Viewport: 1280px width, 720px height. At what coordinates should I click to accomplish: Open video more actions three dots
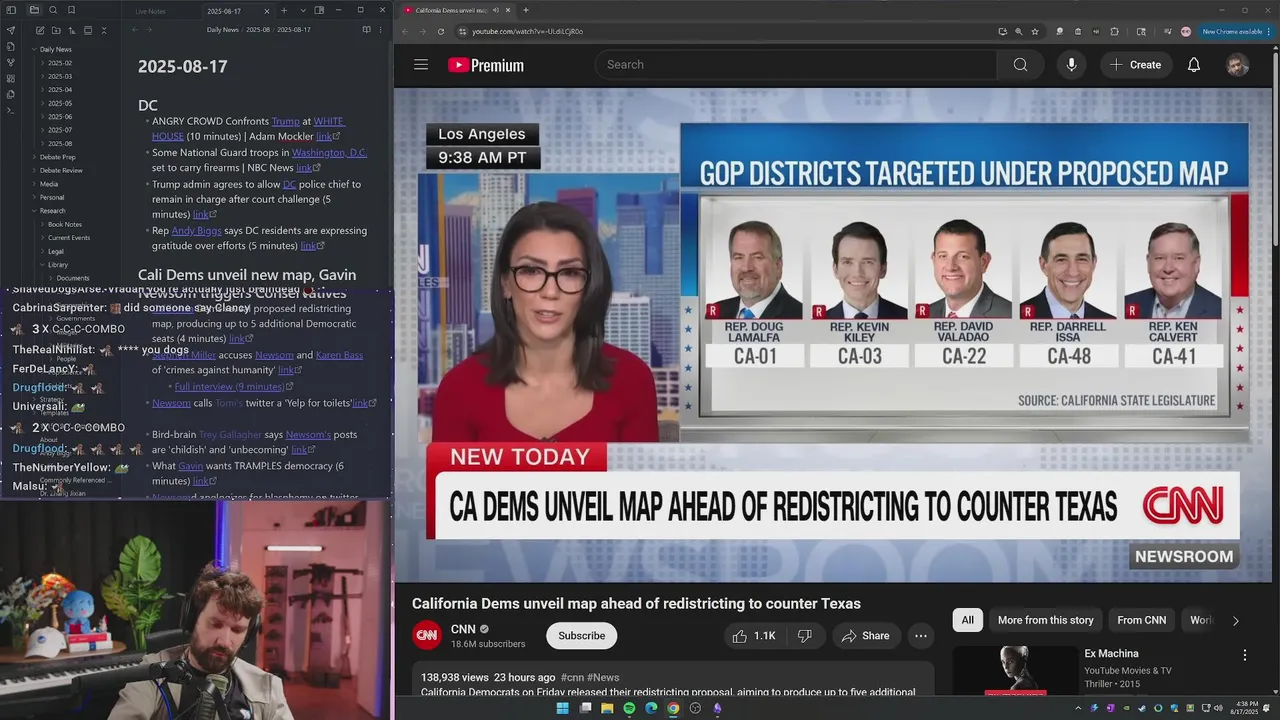pos(920,636)
